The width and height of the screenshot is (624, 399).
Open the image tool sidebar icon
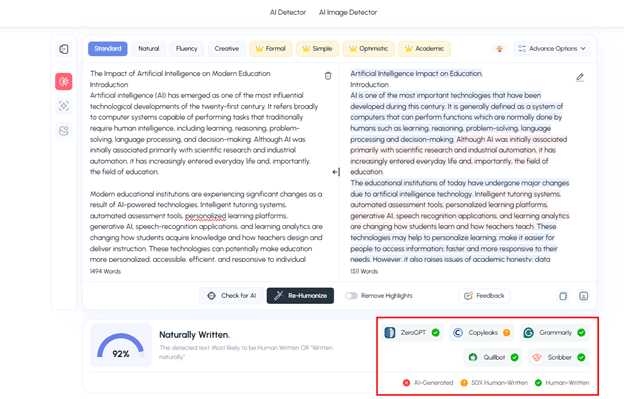[x=64, y=130]
